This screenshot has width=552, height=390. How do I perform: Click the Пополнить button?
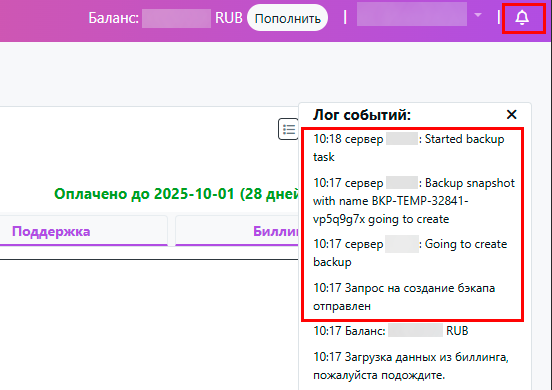(288, 18)
